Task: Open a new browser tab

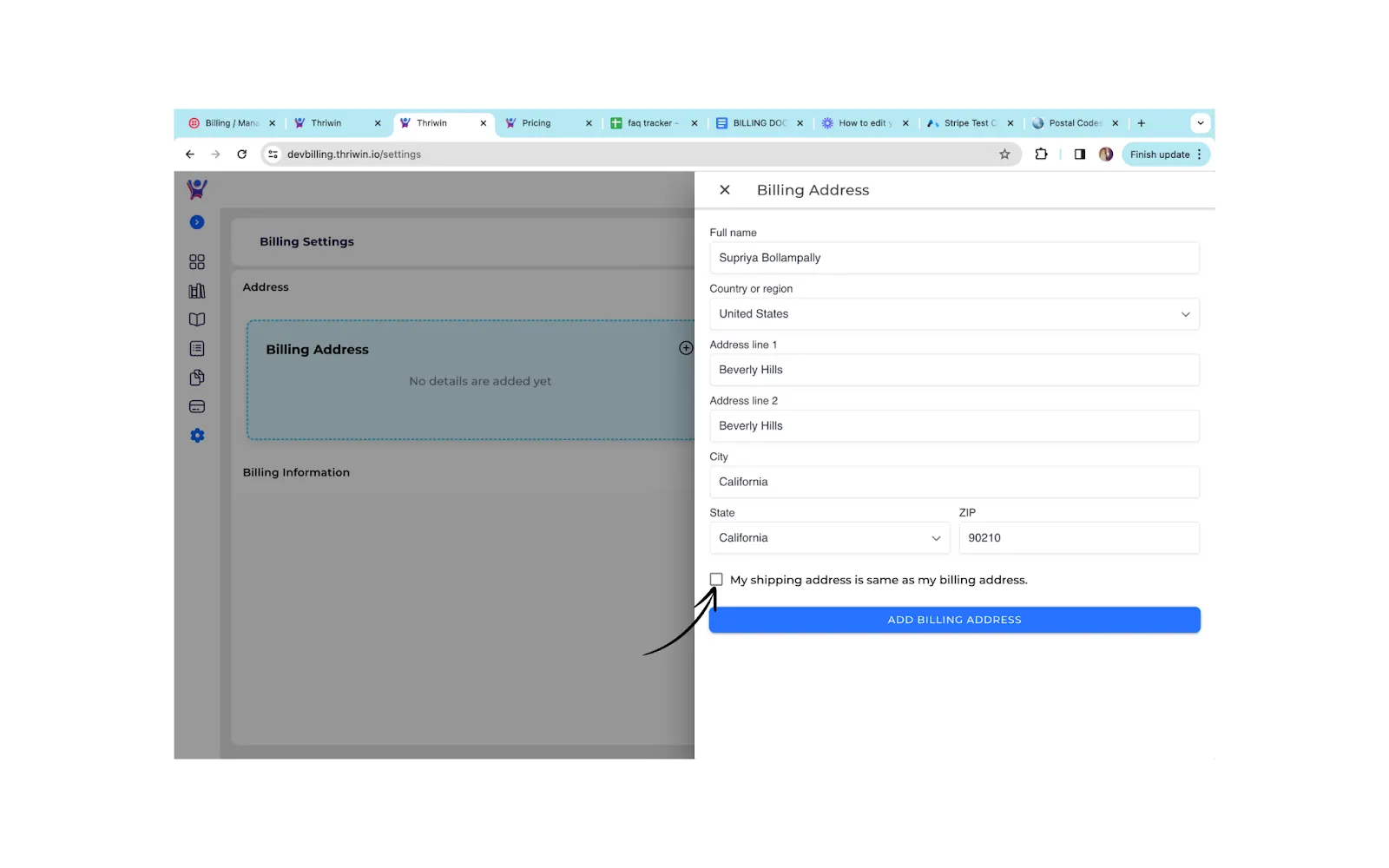Action: pyautogui.click(x=1142, y=123)
